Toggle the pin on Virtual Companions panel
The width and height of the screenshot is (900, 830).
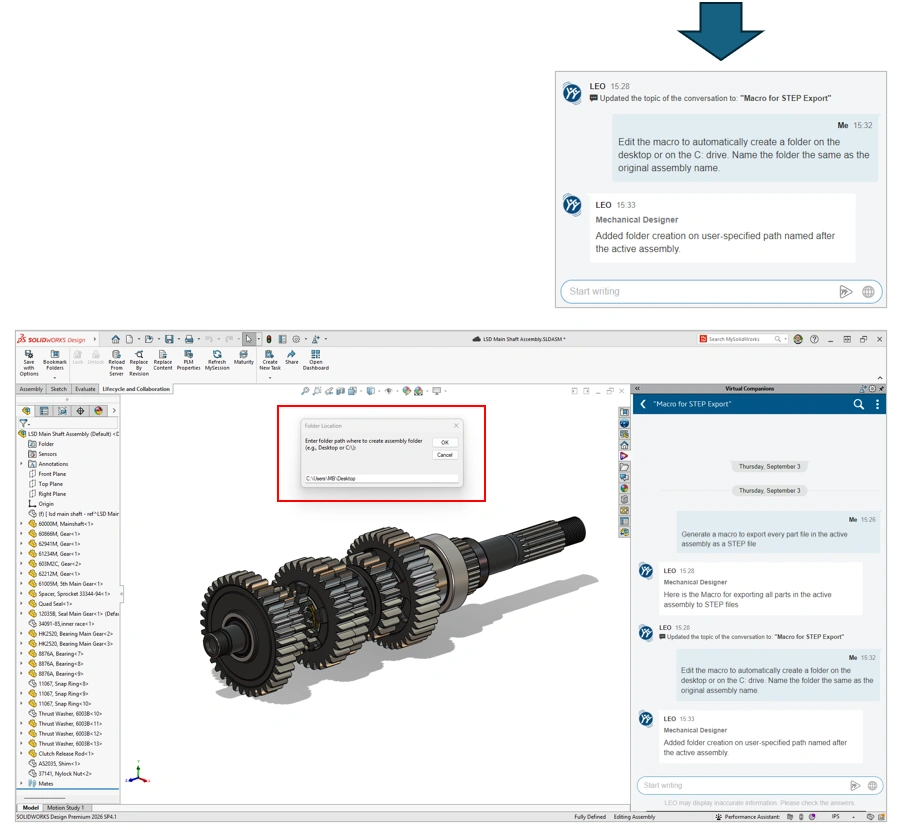882,389
